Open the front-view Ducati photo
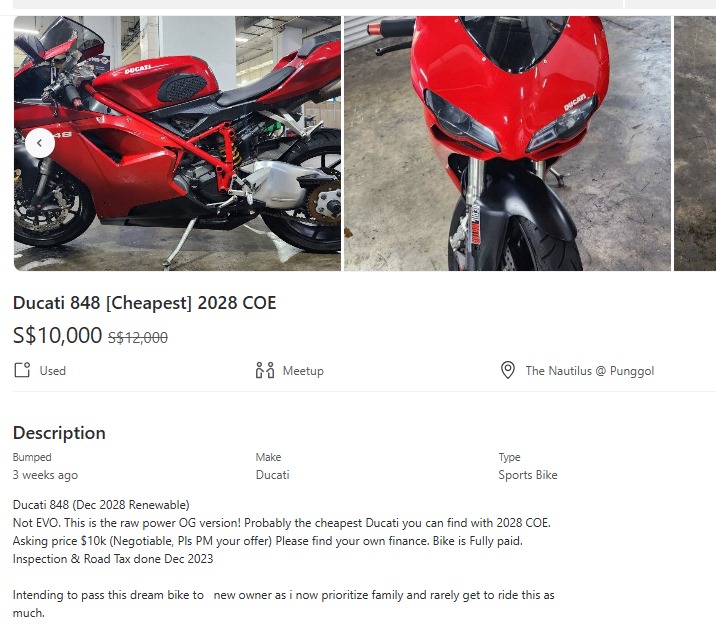Image resolution: width=716 pixels, height=624 pixels. tap(507, 143)
